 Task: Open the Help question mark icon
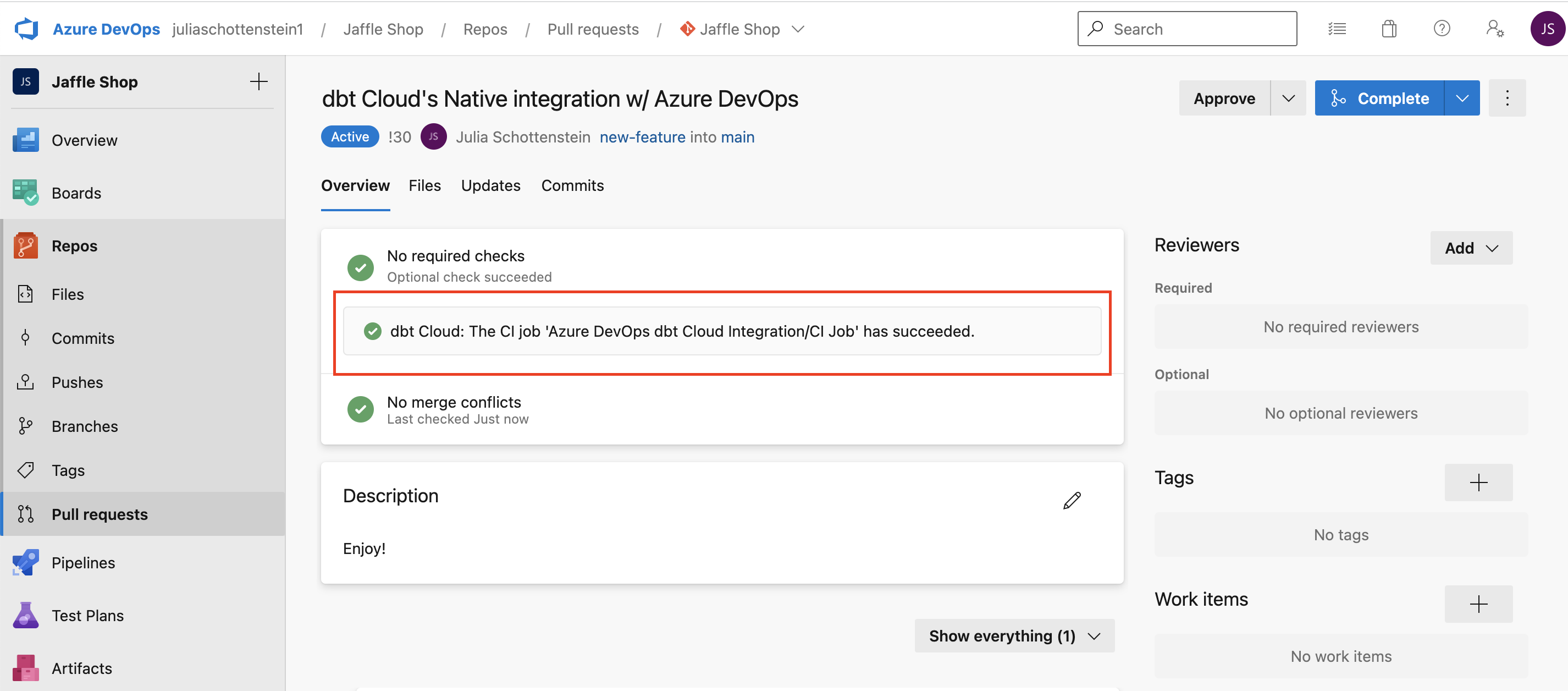[x=1442, y=29]
